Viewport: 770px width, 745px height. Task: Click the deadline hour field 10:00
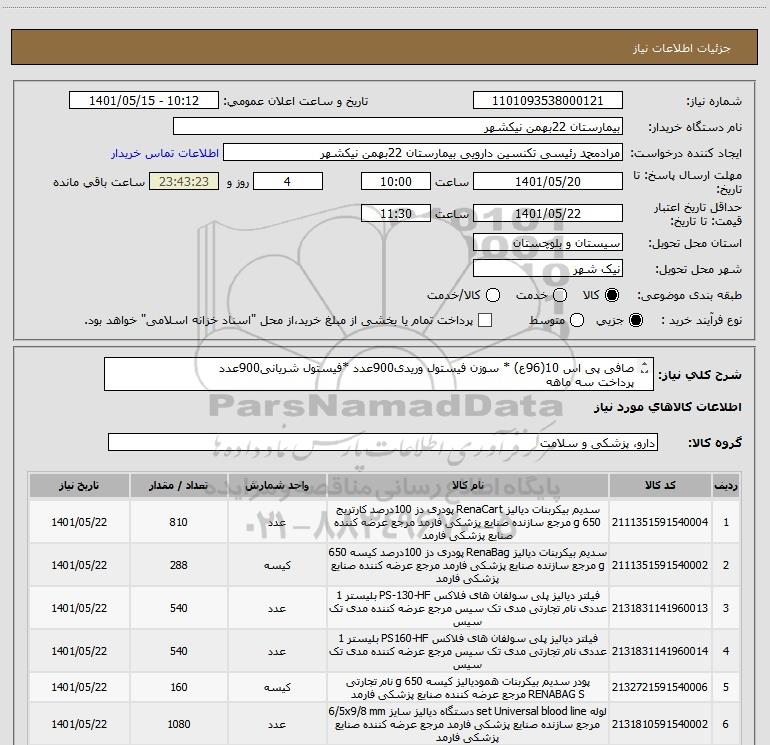click(x=396, y=181)
